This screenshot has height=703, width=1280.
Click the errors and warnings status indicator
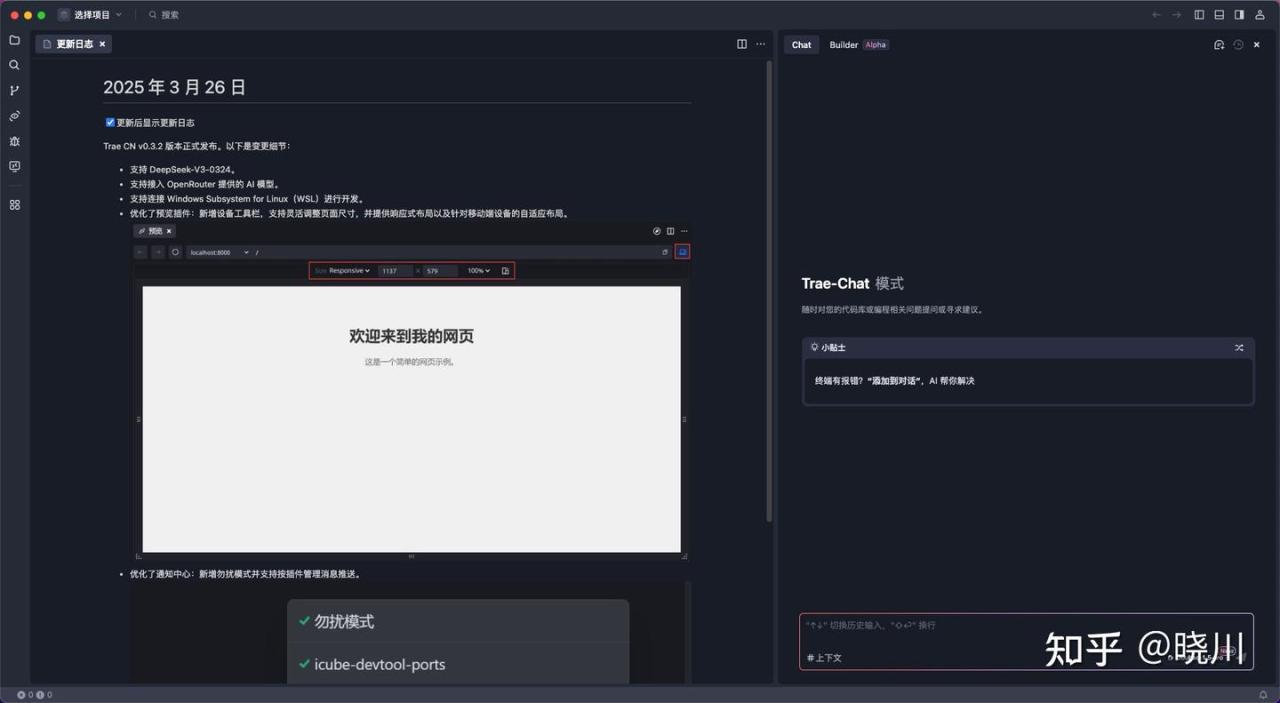[35, 695]
